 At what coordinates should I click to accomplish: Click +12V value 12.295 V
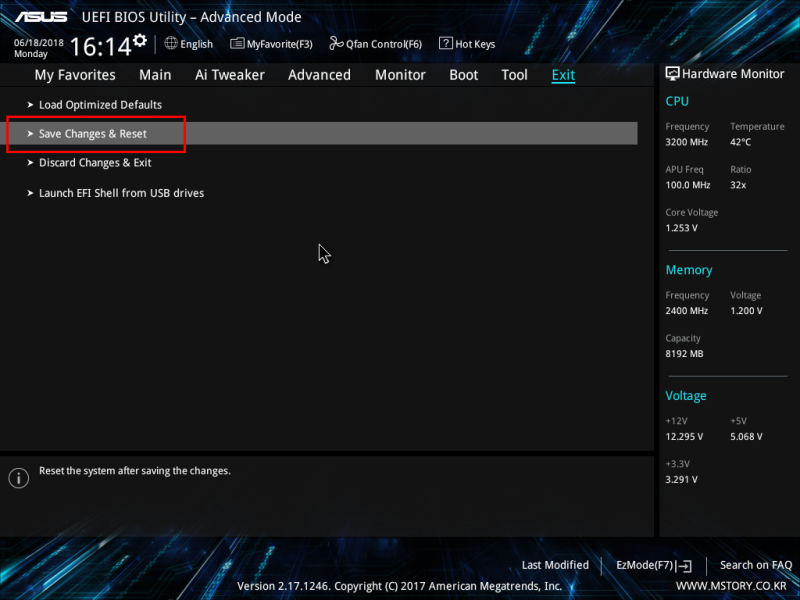click(684, 436)
